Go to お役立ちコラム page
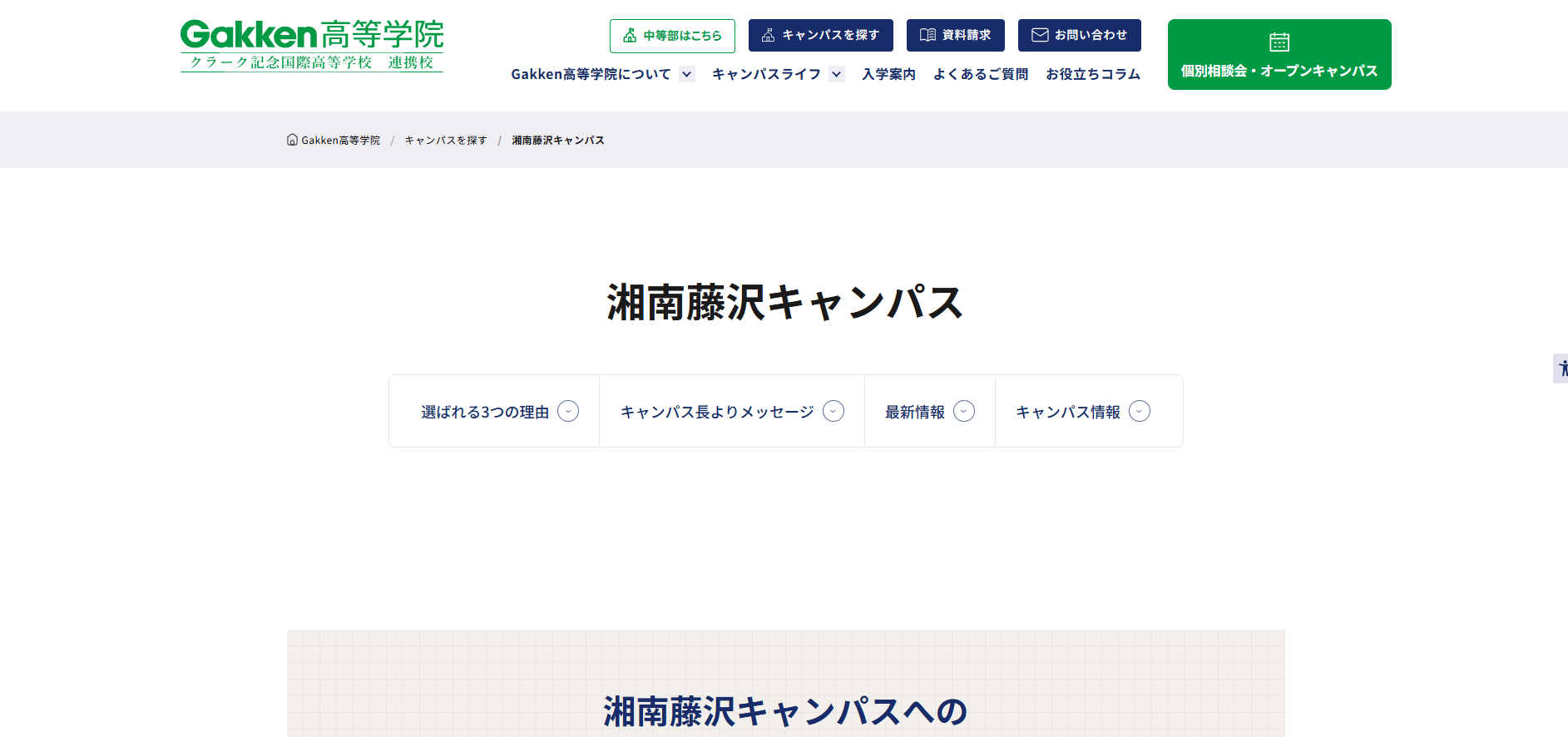 (x=1093, y=74)
